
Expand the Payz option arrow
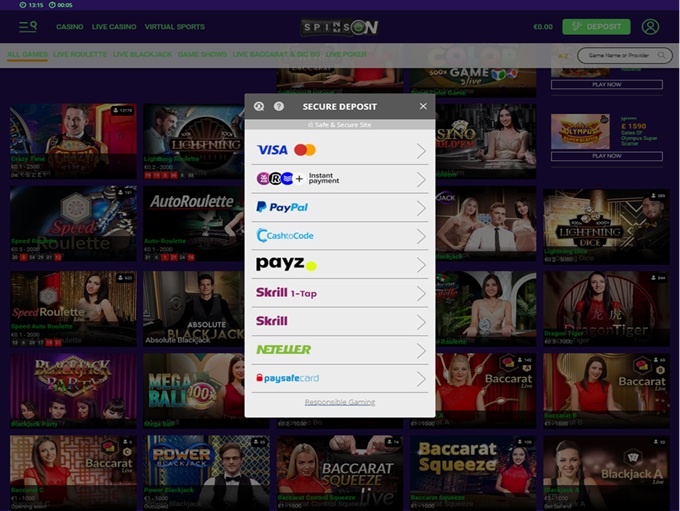(421, 265)
